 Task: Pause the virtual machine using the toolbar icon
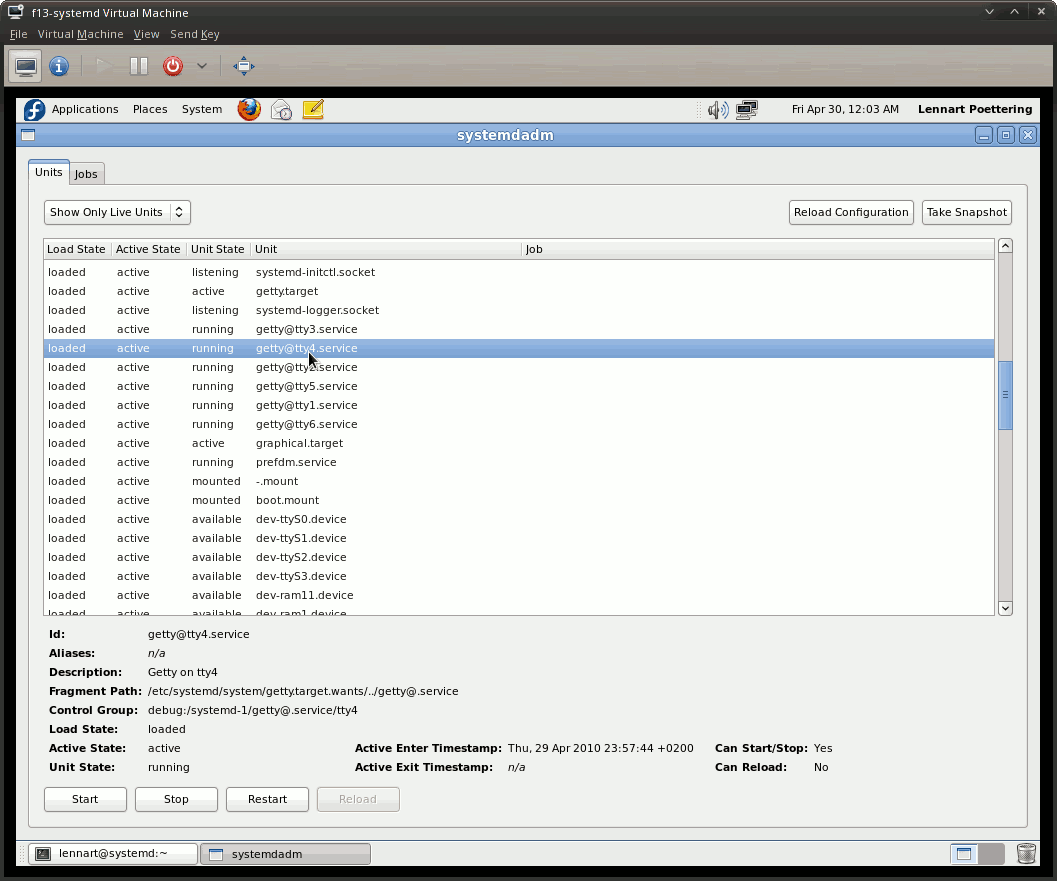coord(138,65)
